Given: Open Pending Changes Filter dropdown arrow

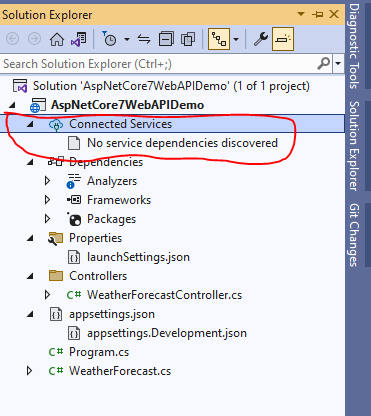Looking at the screenshot, I should click(127, 39).
